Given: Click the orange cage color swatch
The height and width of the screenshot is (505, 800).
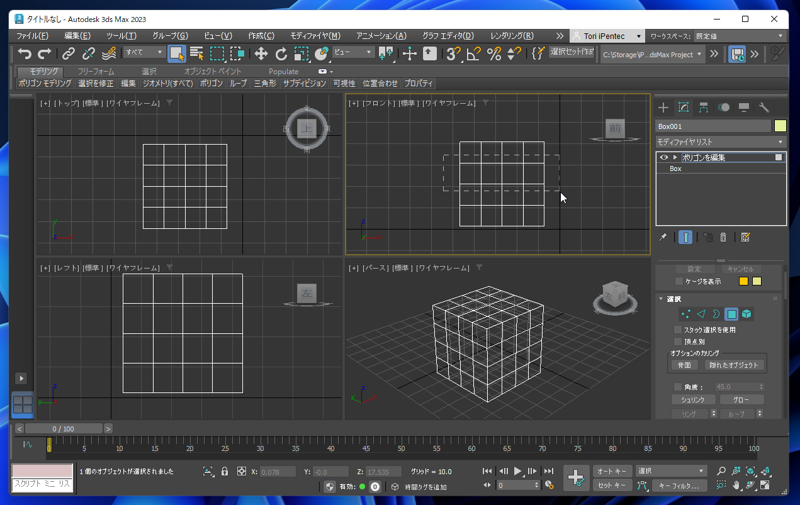Looking at the screenshot, I should (743, 282).
